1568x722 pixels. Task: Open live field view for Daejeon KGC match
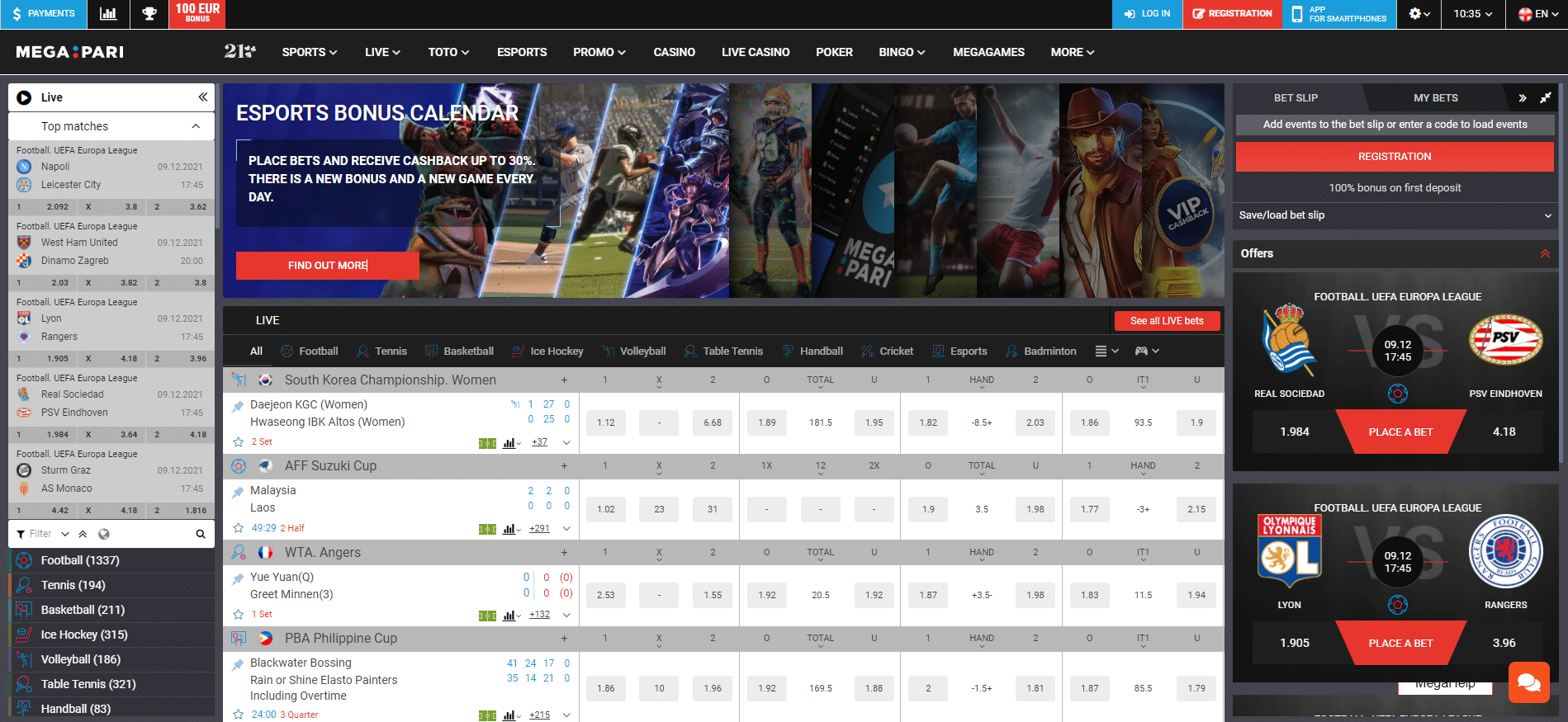coord(488,443)
